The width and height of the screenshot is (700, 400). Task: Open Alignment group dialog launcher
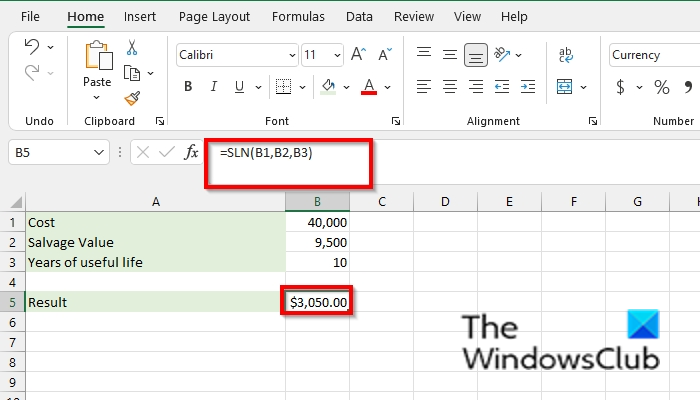[592, 121]
